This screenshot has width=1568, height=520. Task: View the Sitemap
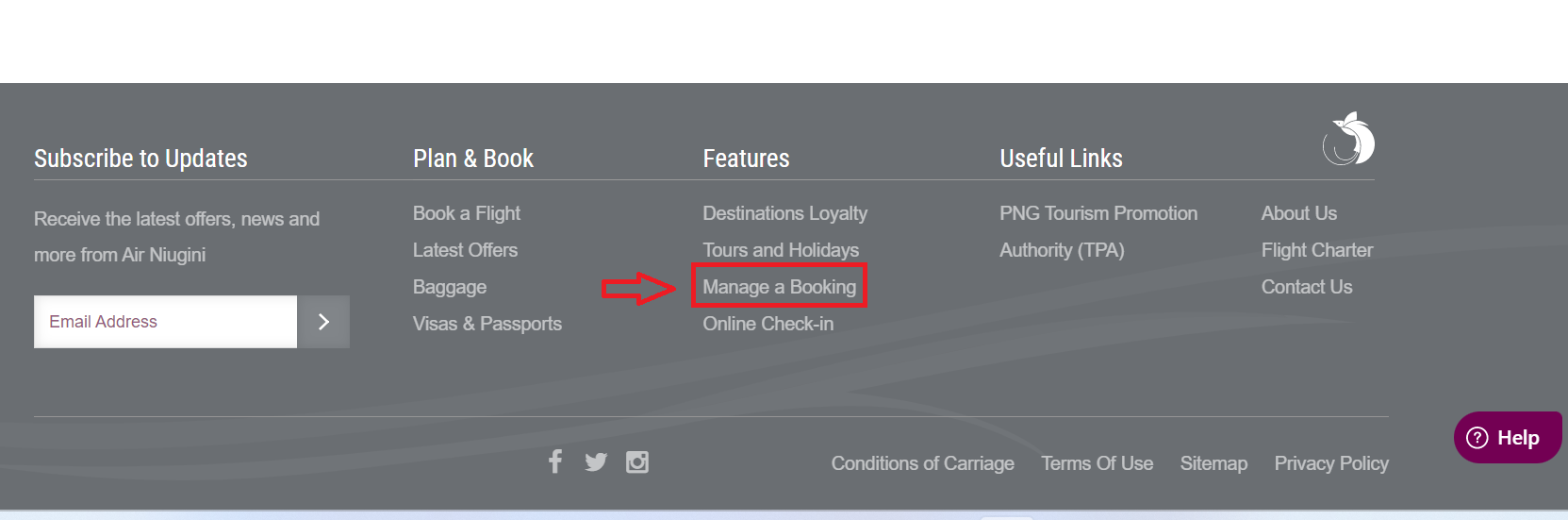[1213, 463]
